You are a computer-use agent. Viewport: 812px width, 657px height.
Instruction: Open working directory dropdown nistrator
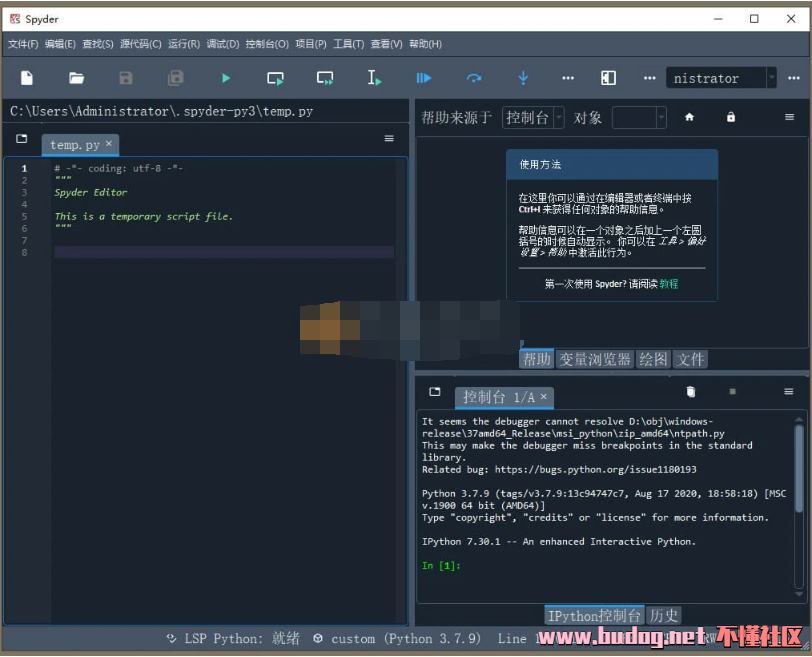[x=721, y=78]
